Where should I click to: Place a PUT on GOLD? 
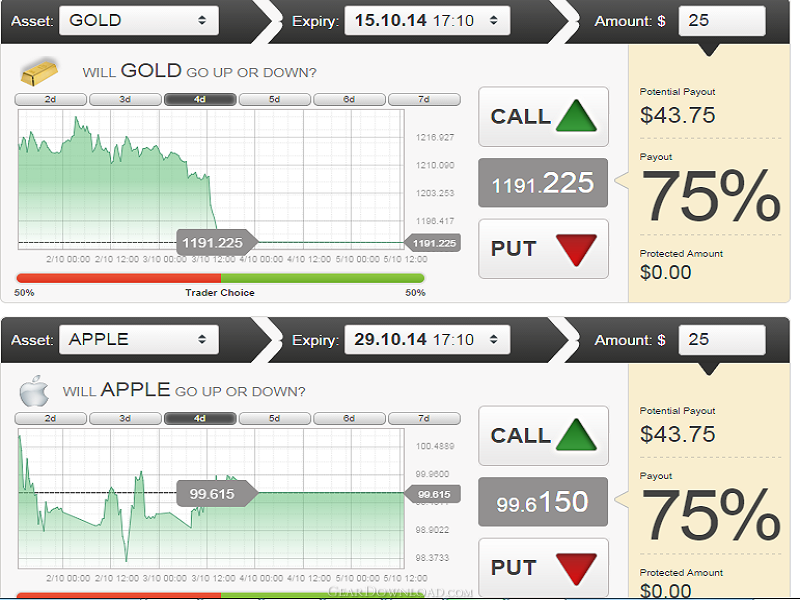pos(543,249)
